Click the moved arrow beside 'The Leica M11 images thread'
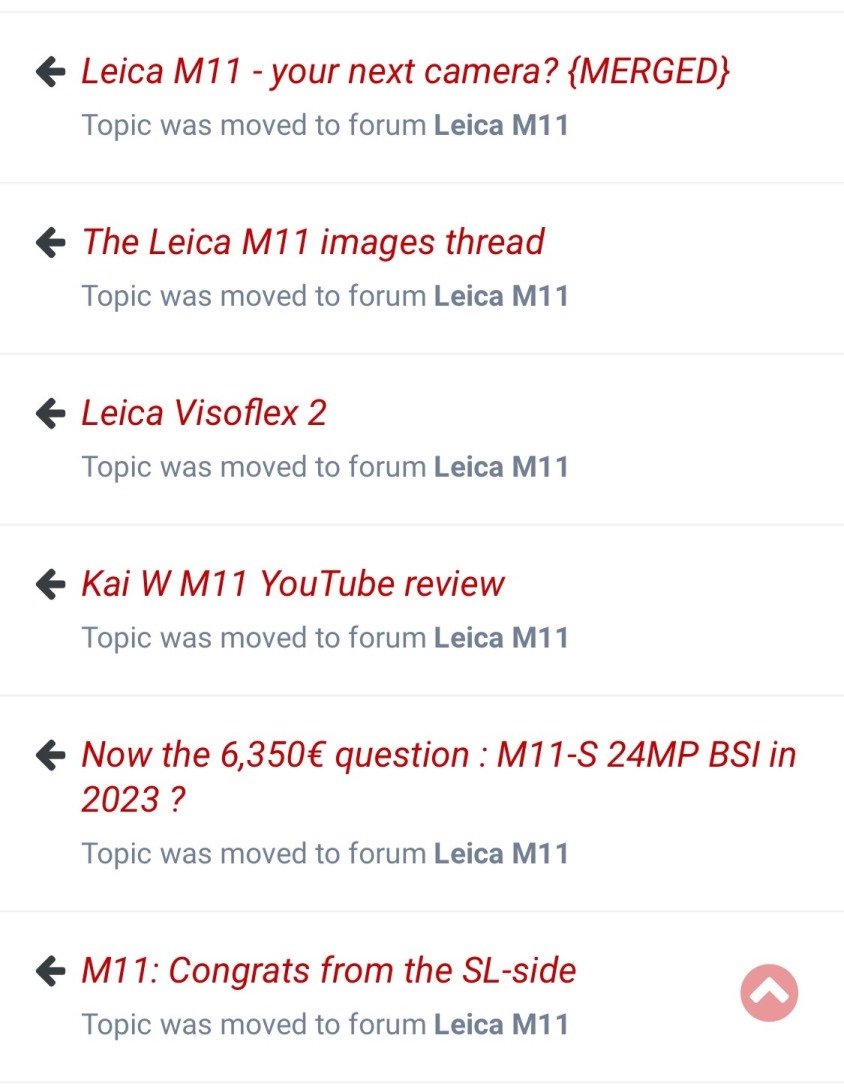This screenshot has width=844, height=1092. pos(50,242)
